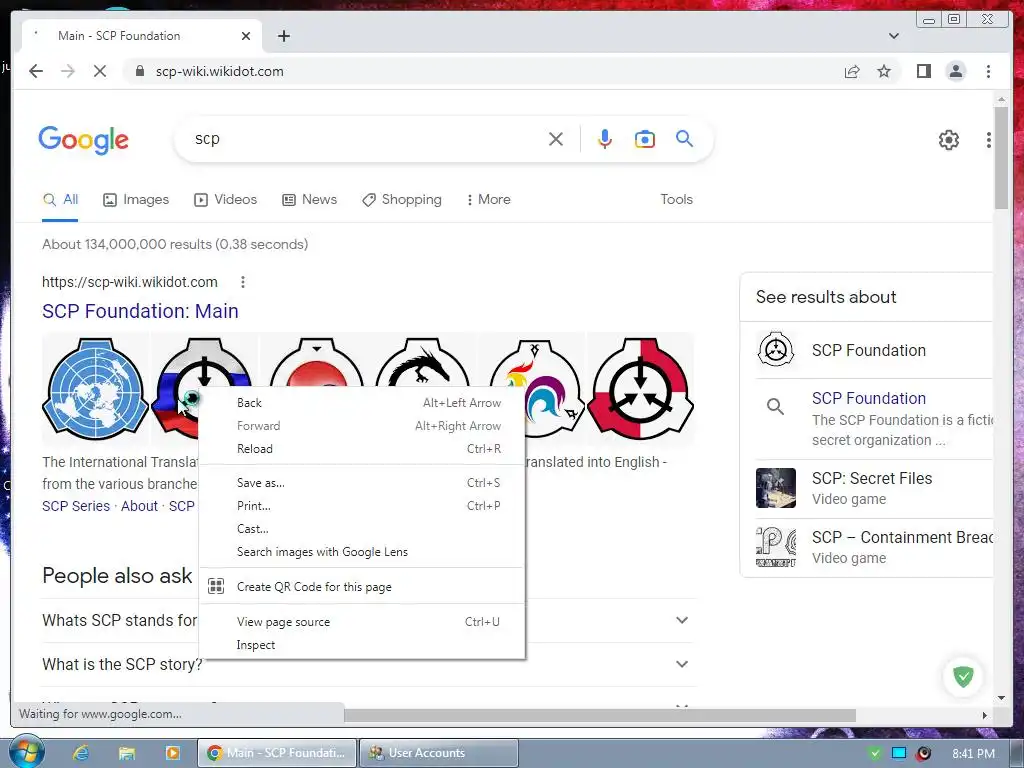Open blue SCP Foundation search suggestion
This screenshot has height=768, width=1024.
coord(869,398)
